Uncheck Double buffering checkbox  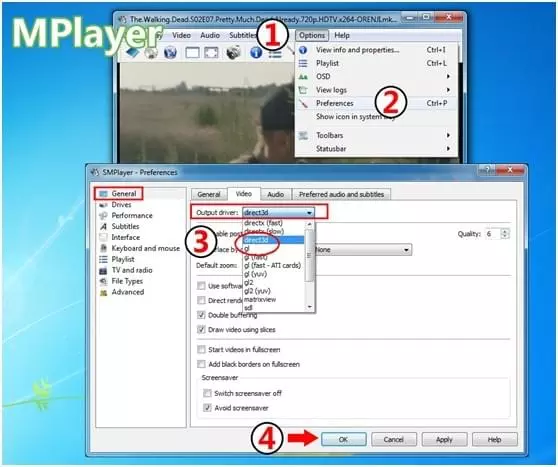coord(201,315)
